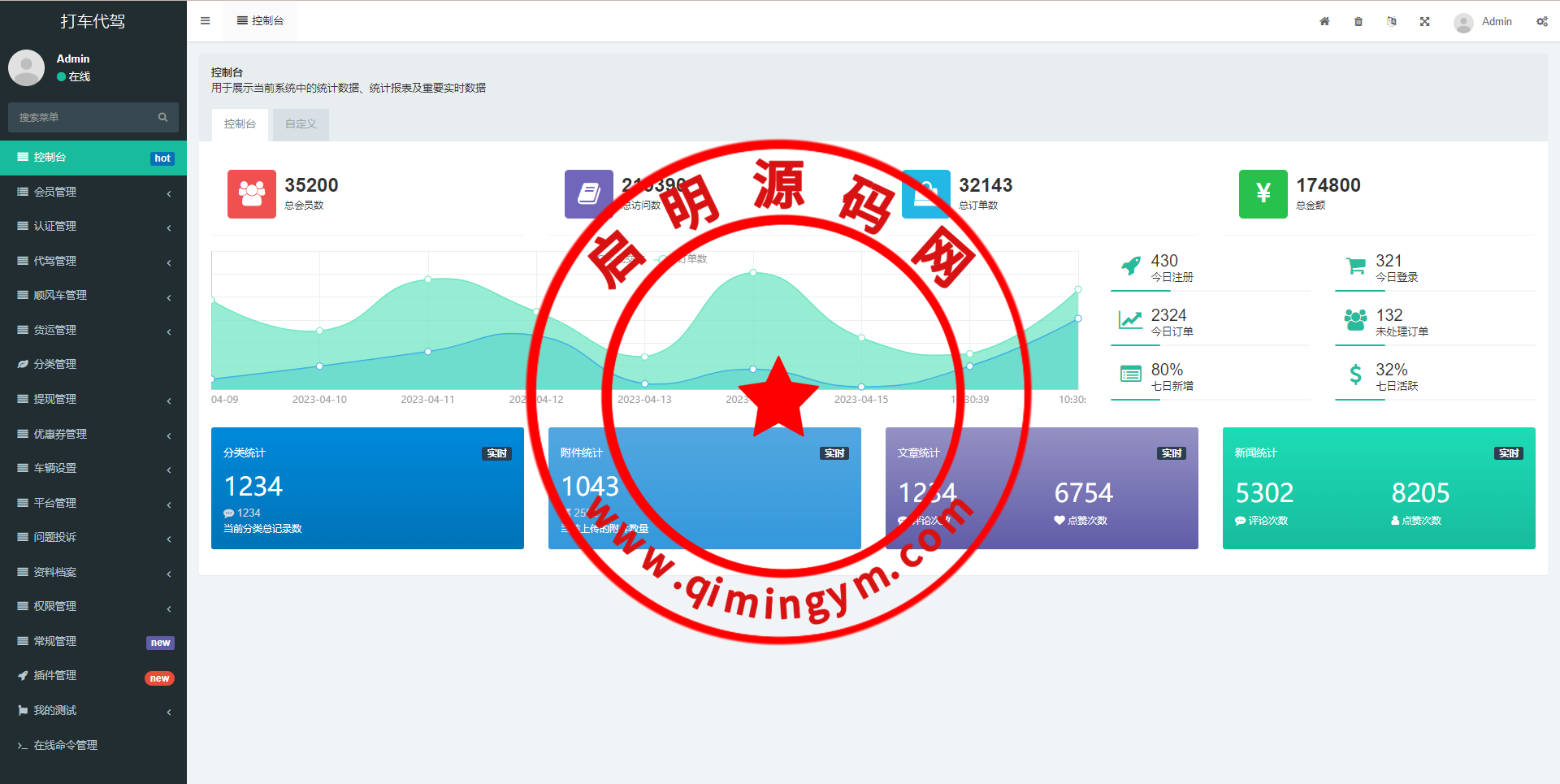Click the green yen total amount icon
The width and height of the screenshot is (1560, 784).
[1263, 194]
